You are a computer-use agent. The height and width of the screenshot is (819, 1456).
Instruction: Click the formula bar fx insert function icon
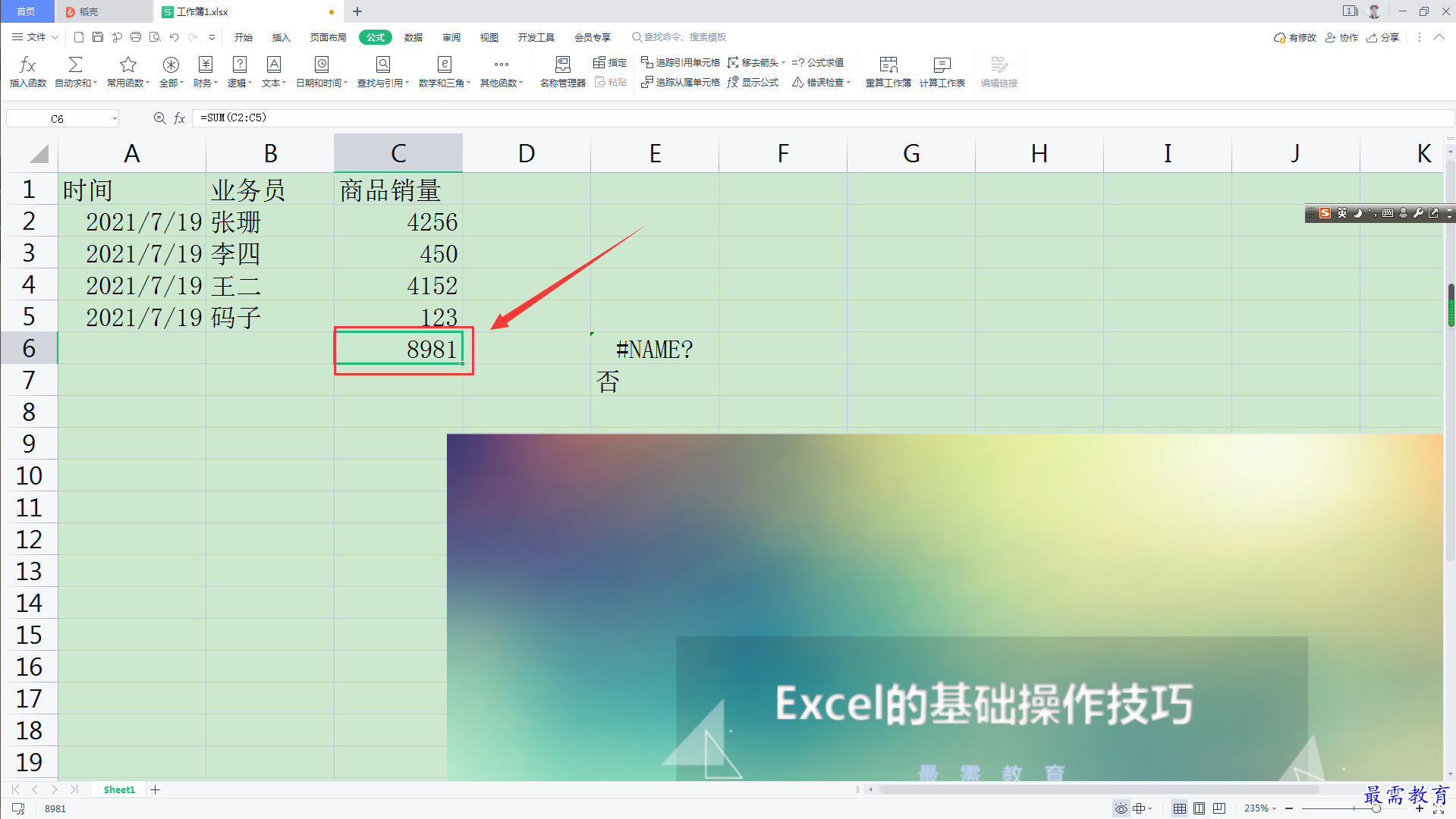180,118
